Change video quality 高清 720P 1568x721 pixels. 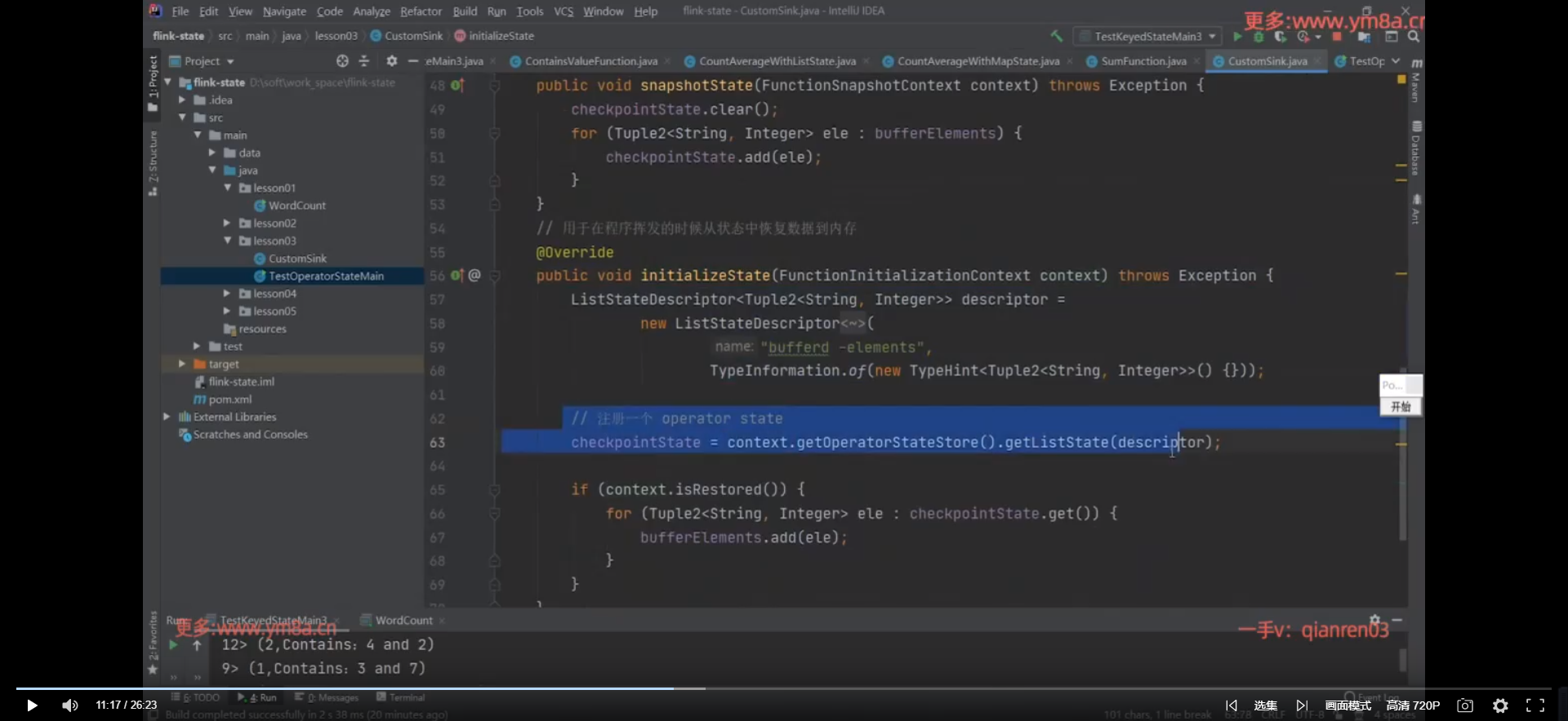point(1413,705)
